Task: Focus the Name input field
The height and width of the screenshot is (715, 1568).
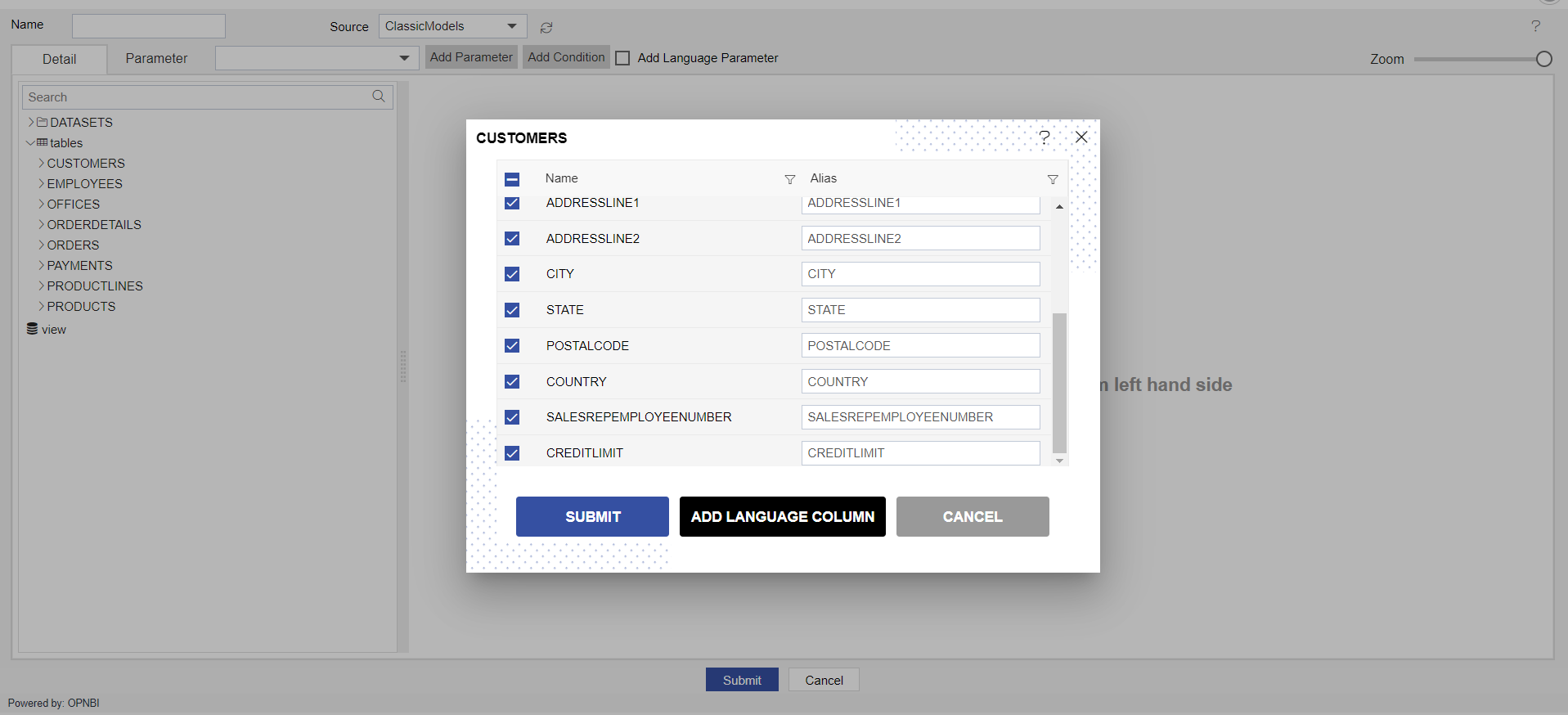Action: pyautogui.click(x=149, y=25)
